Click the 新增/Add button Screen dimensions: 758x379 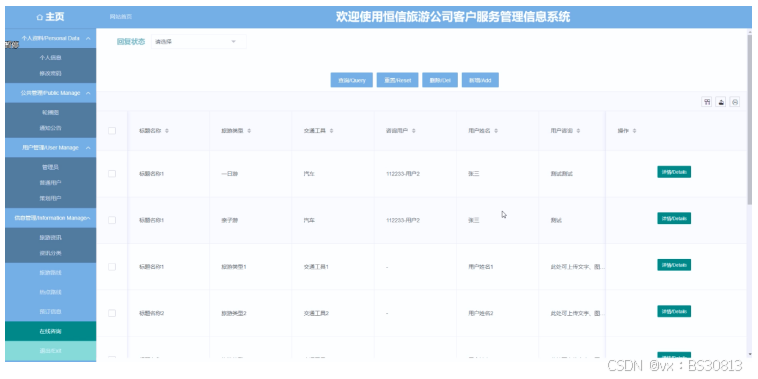coord(480,80)
